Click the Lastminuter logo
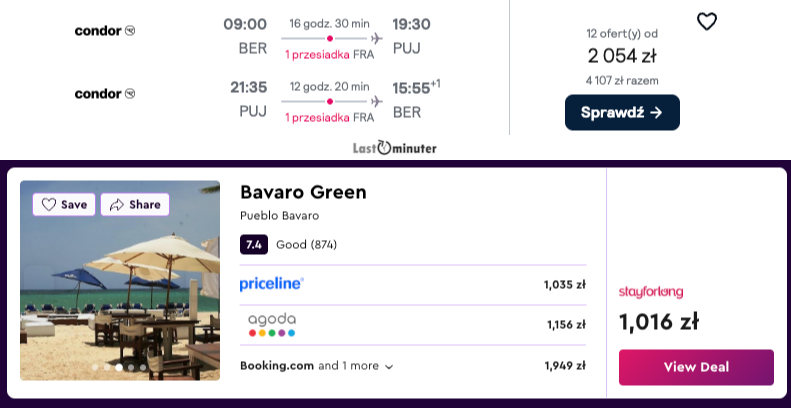 click(394, 148)
